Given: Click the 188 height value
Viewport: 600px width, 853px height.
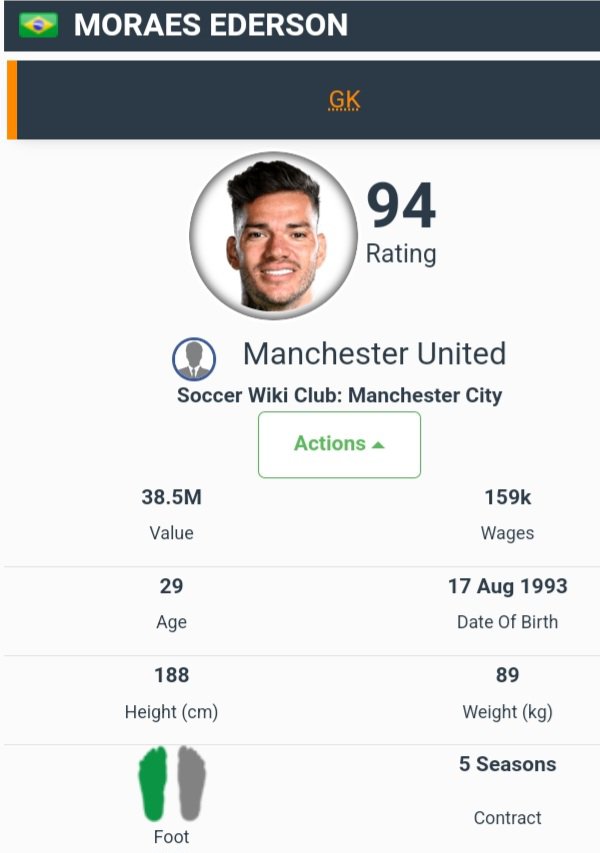Looking at the screenshot, I should [171, 675].
